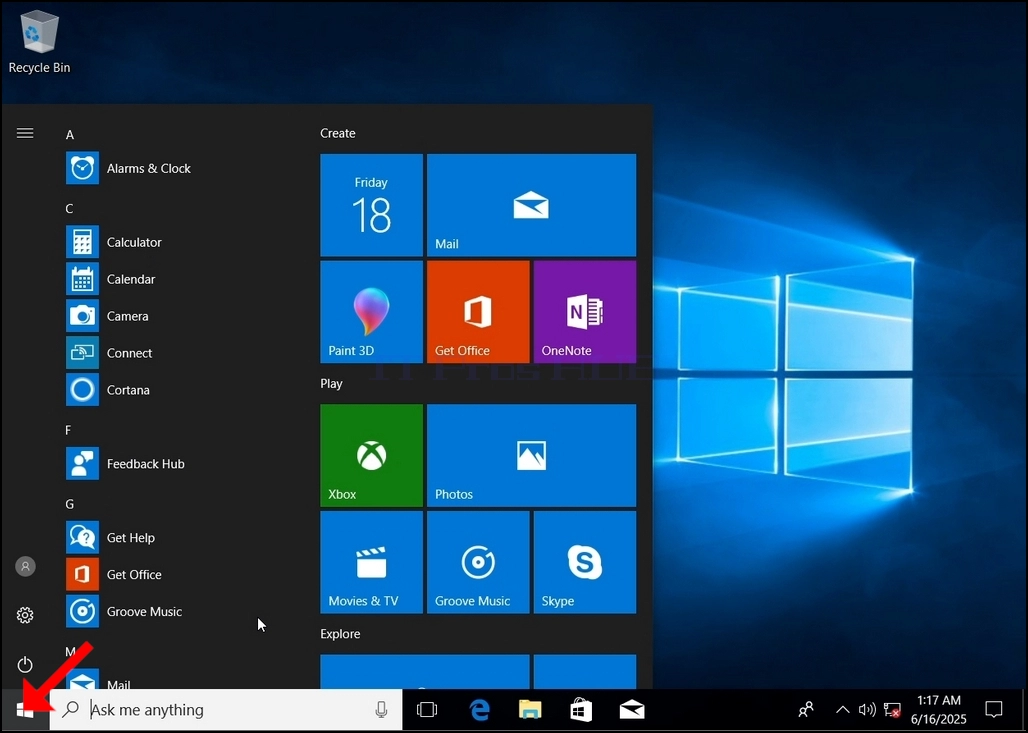
Task: Click the letter A group header
Action: coord(70,135)
